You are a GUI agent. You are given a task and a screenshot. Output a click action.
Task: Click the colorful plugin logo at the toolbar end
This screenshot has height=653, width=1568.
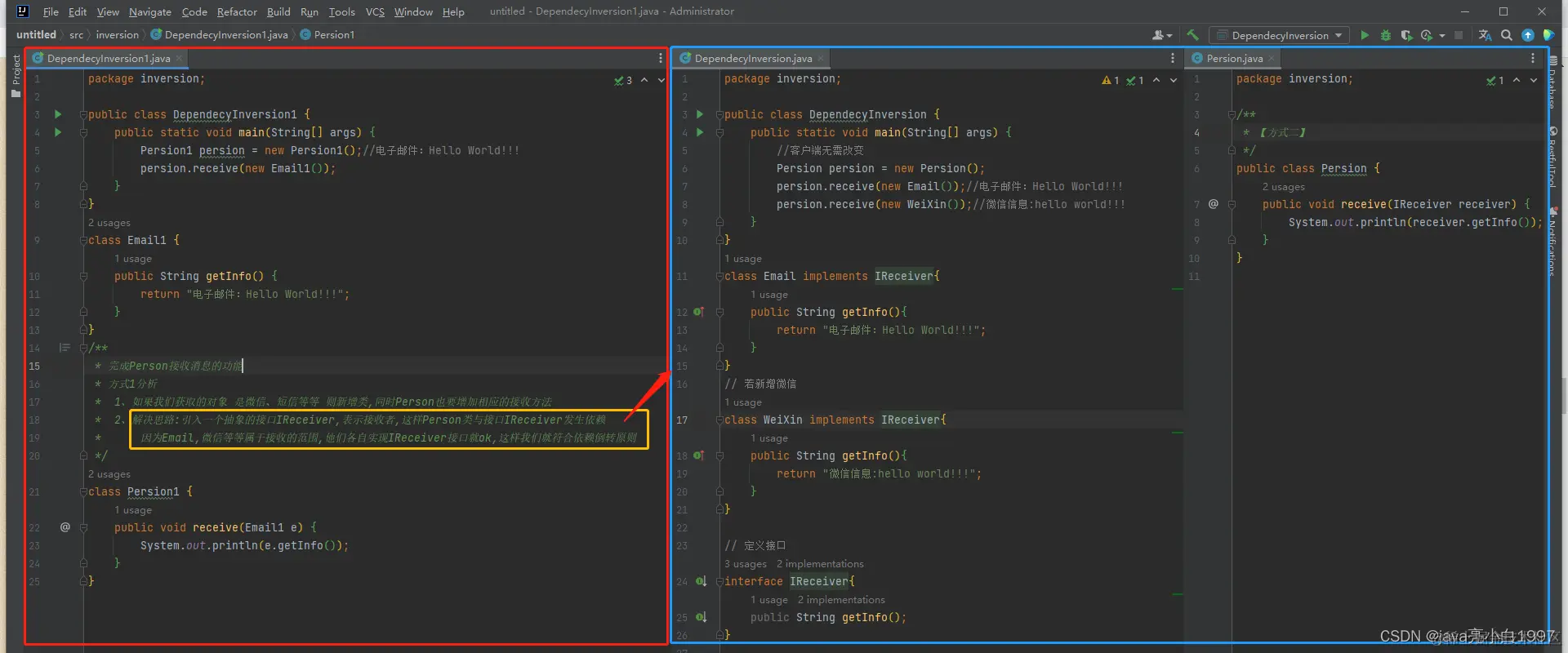[1548, 35]
